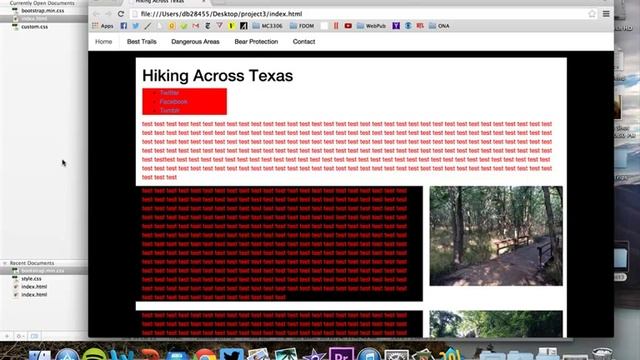Viewport: 640px width, 360px height.
Task: Open the Bear Protection nav item
Action: [256, 42]
